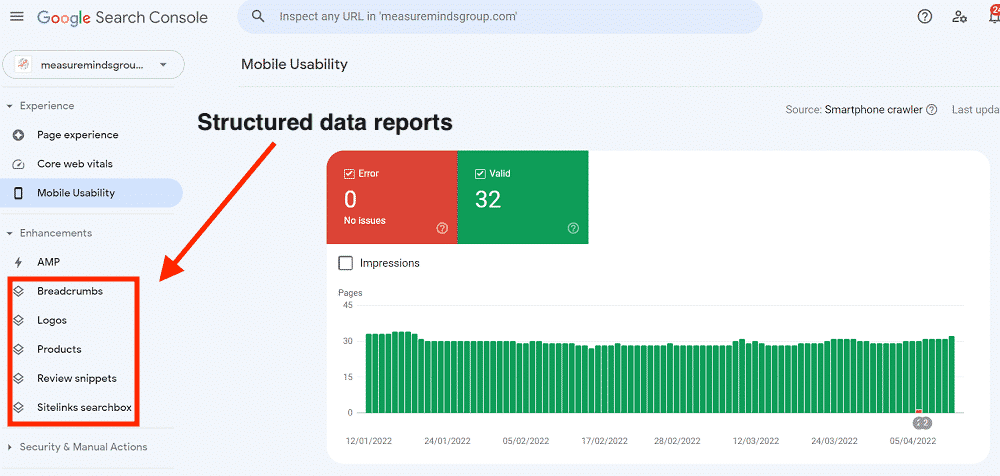The height and width of the screenshot is (476, 1000).
Task: Open the user settings icon
Action: pos(960,17)
